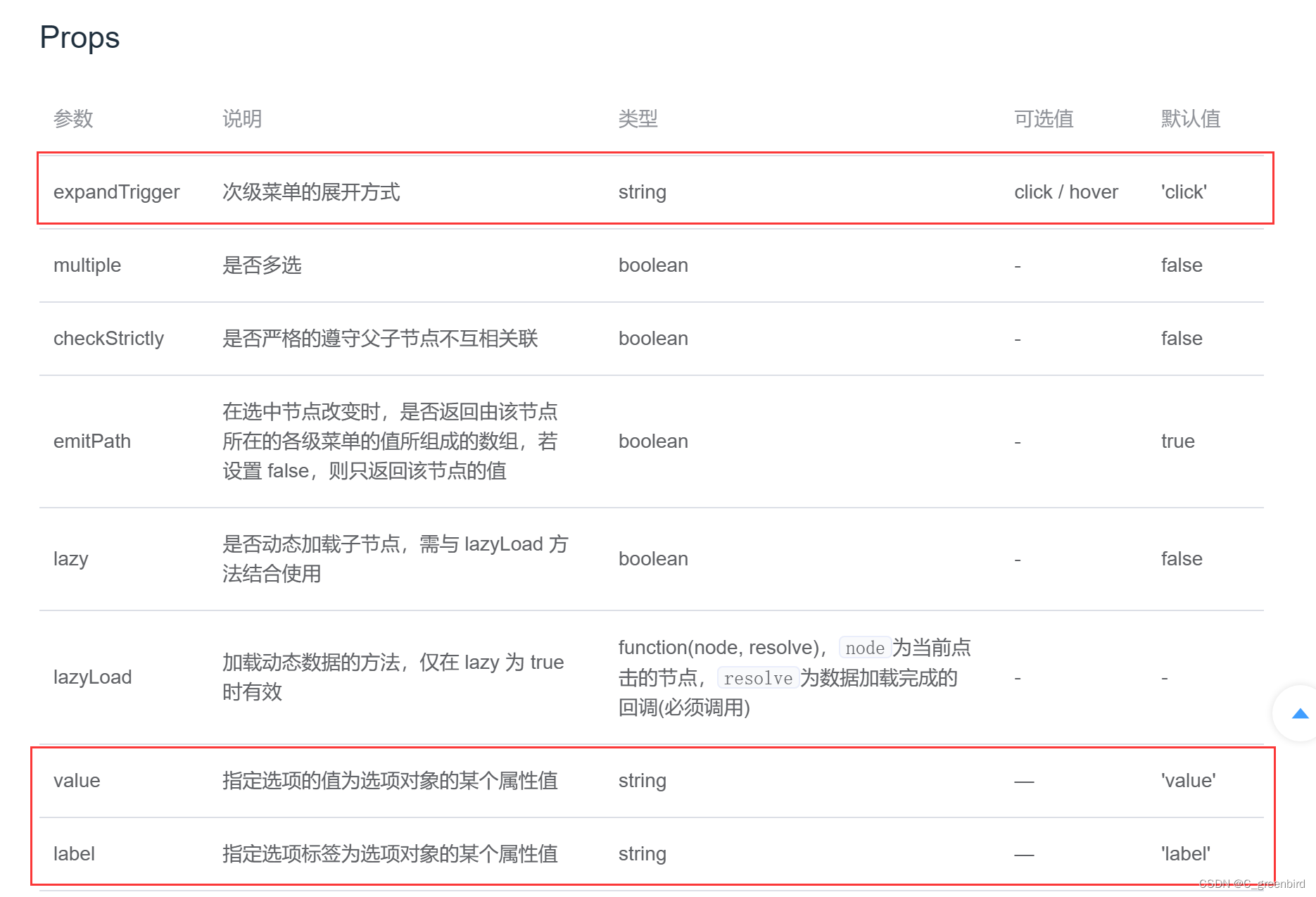Select the Props heading text
1316x897 pixels.
coord(80,37)
